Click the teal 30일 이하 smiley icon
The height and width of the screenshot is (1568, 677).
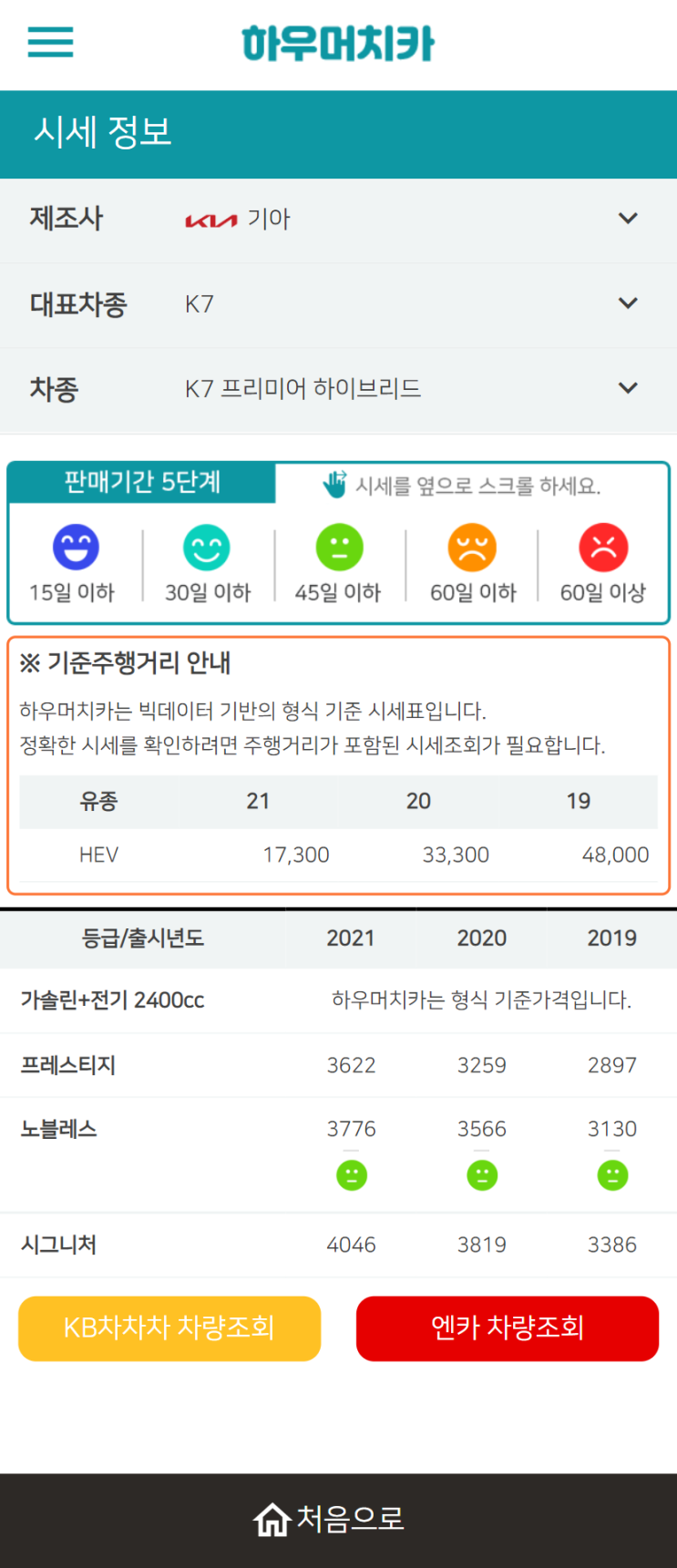[207, 547]
